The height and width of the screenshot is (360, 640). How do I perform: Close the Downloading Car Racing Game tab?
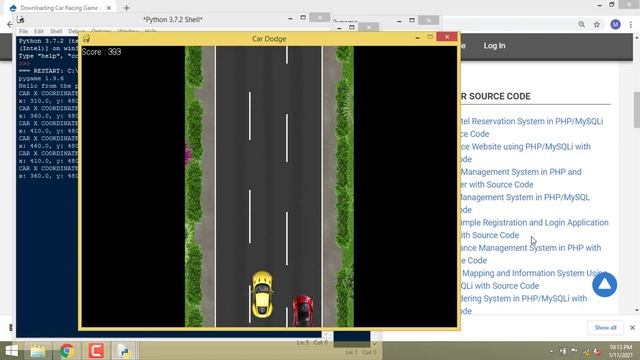(x=109, y=8)
